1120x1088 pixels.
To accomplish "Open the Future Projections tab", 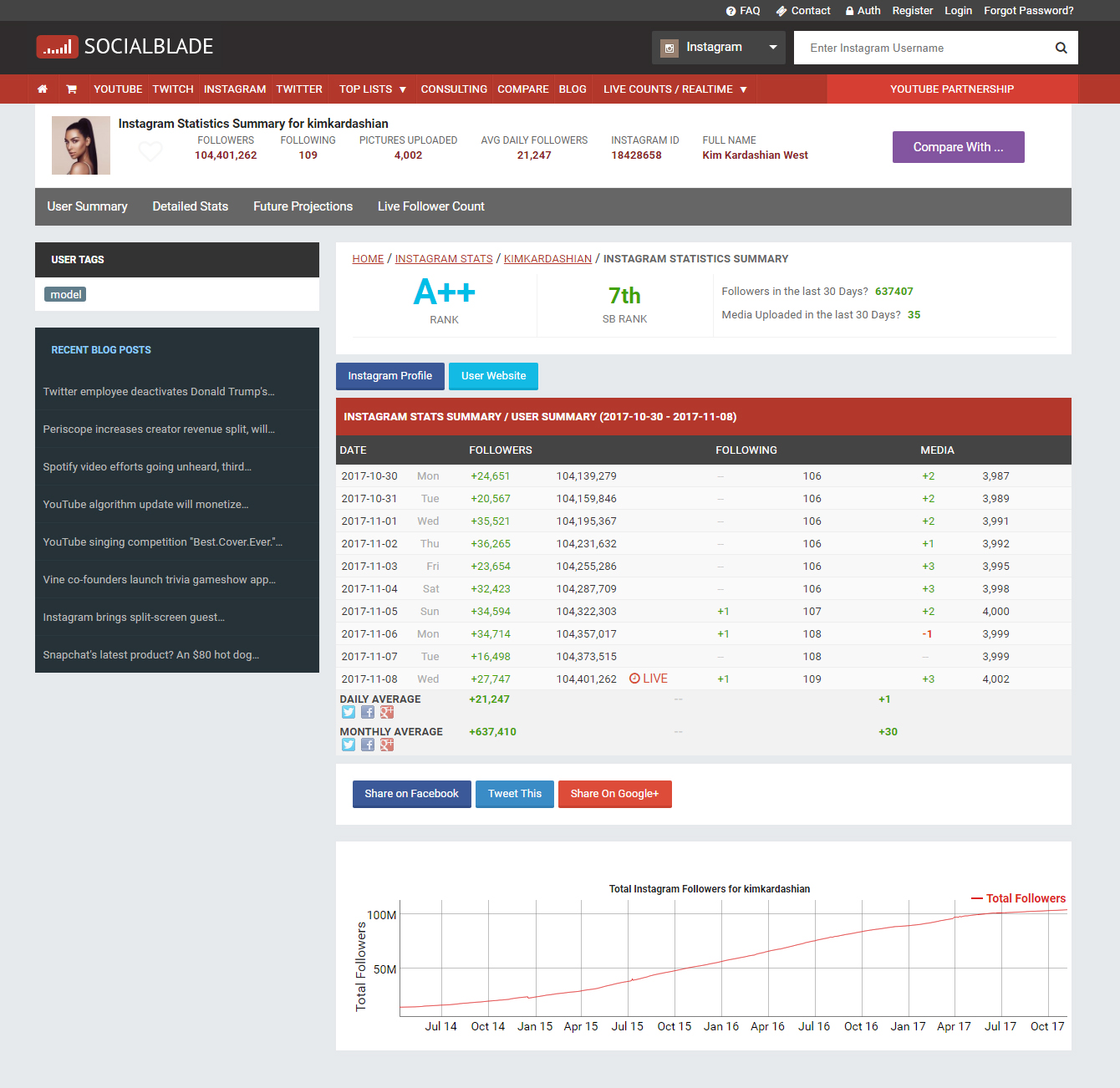I will tap(303, 206).
